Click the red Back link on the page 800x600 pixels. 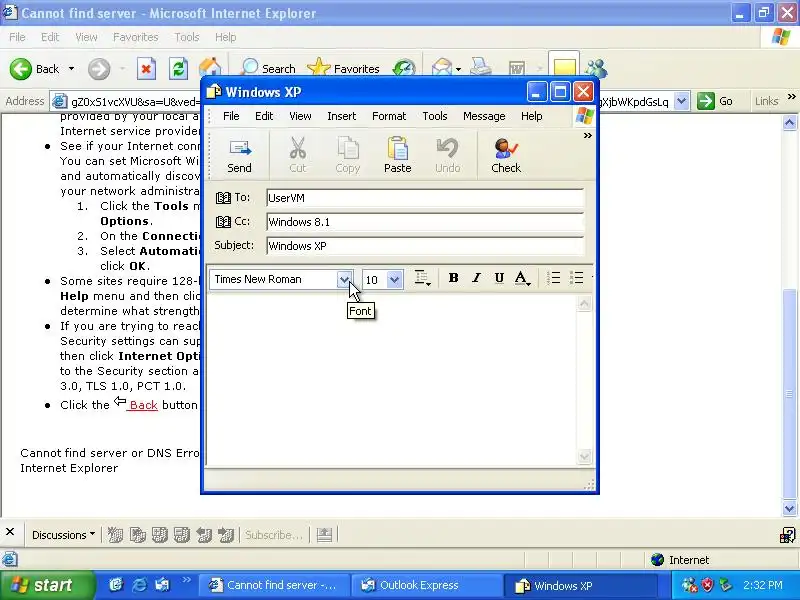click(x=142, y=405)
